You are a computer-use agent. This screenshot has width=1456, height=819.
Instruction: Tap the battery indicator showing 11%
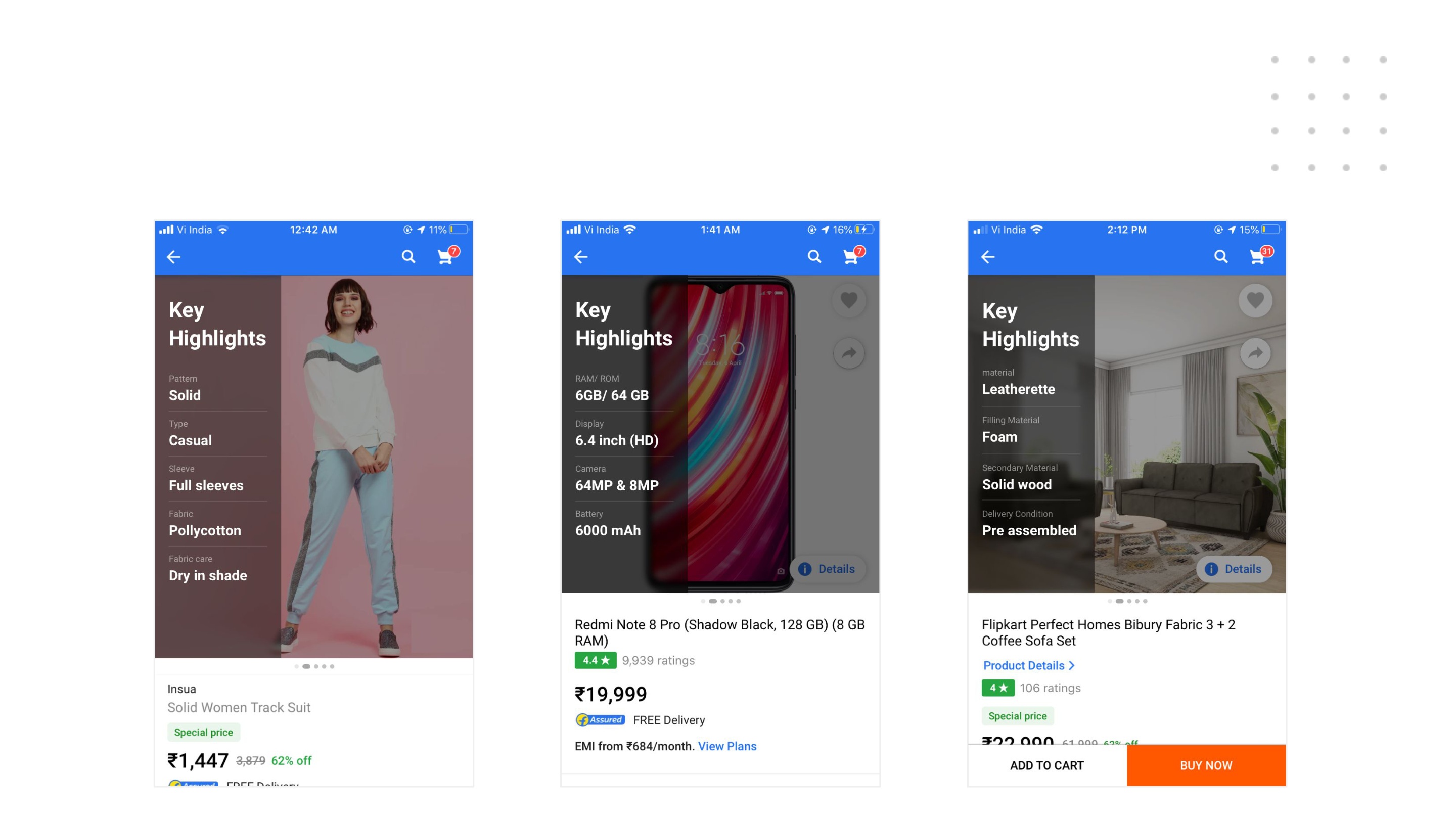coord(459,230)
